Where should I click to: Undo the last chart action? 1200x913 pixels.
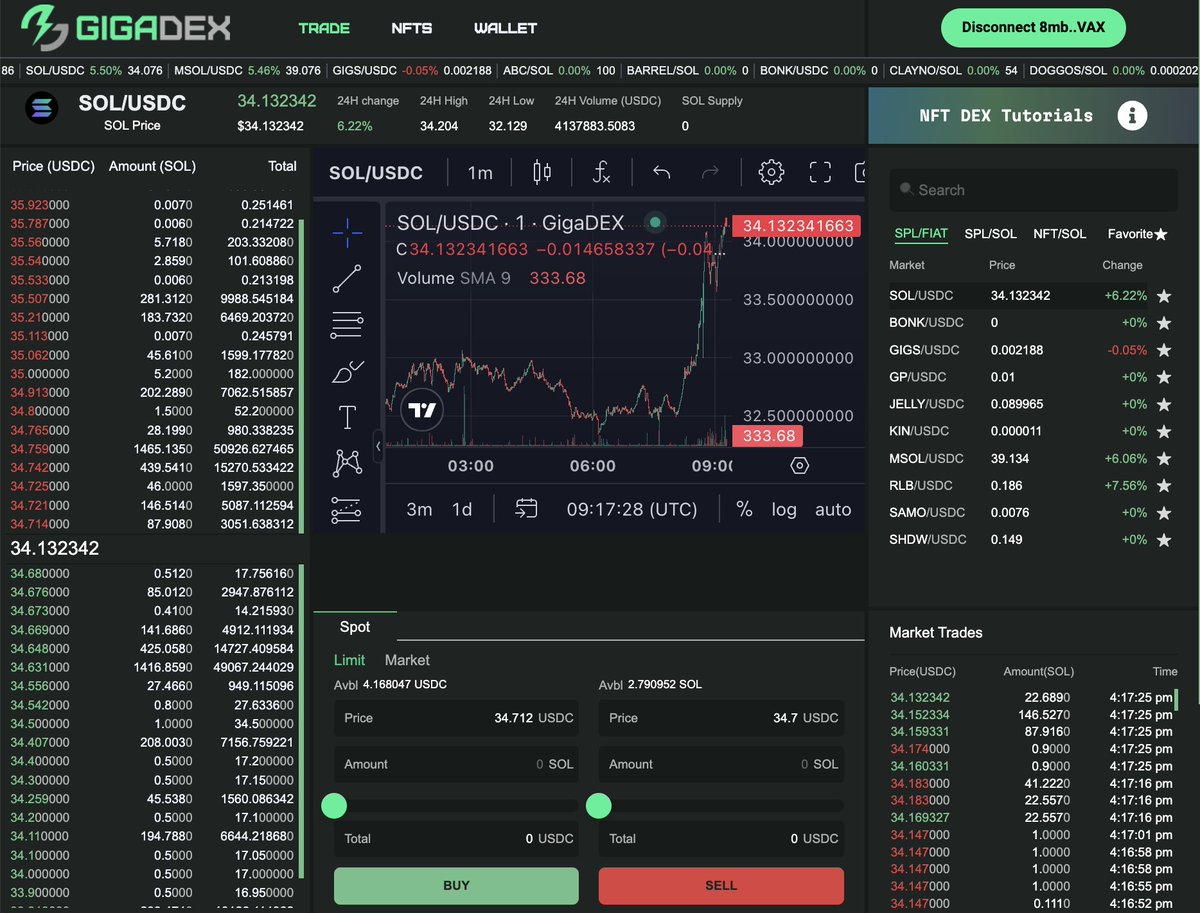click(659, 171)
